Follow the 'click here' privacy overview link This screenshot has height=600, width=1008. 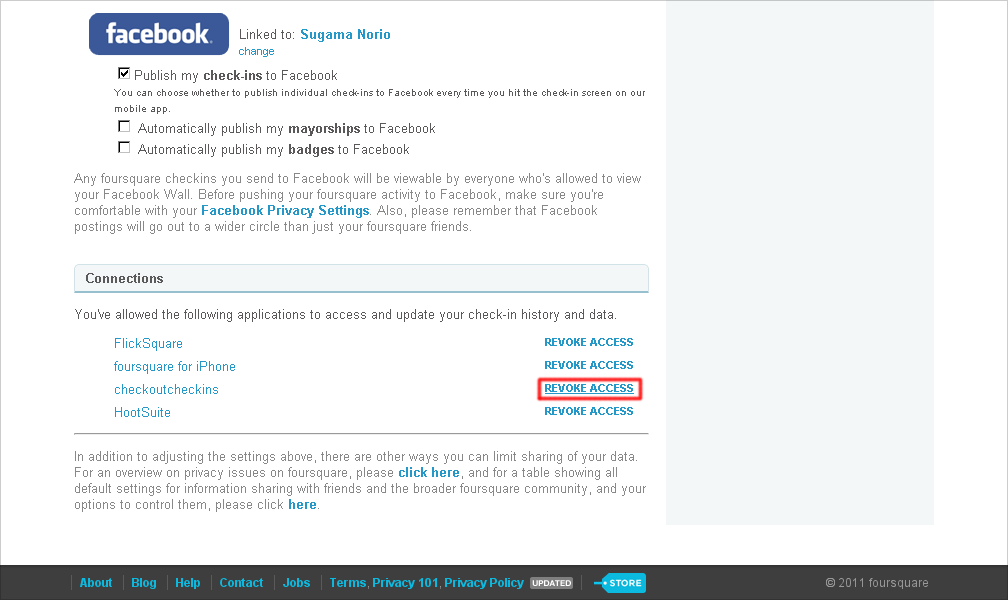pos(429,473)
